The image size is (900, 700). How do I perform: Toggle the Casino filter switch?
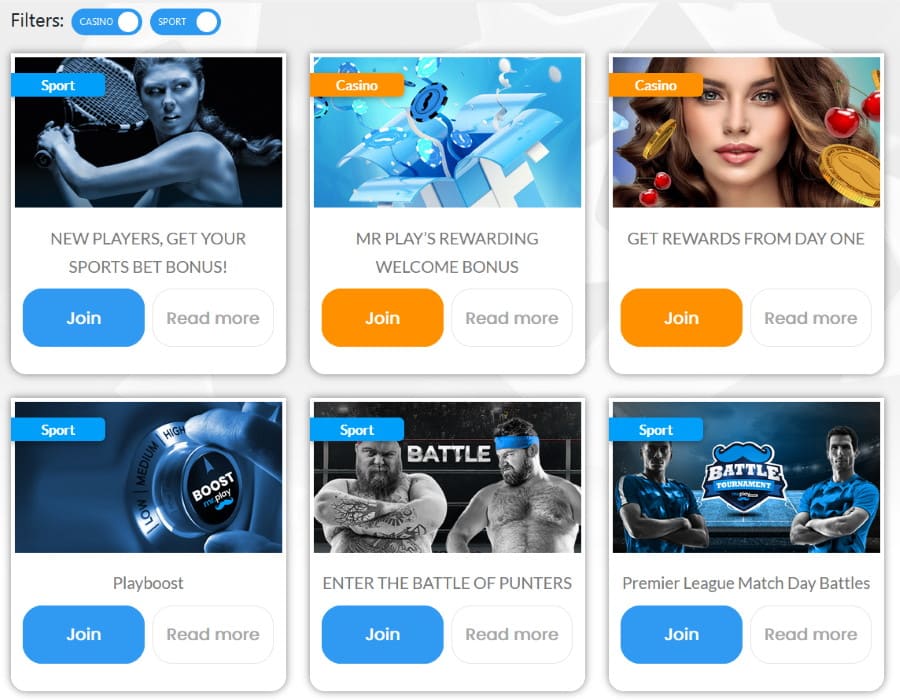tap(106, 22)
